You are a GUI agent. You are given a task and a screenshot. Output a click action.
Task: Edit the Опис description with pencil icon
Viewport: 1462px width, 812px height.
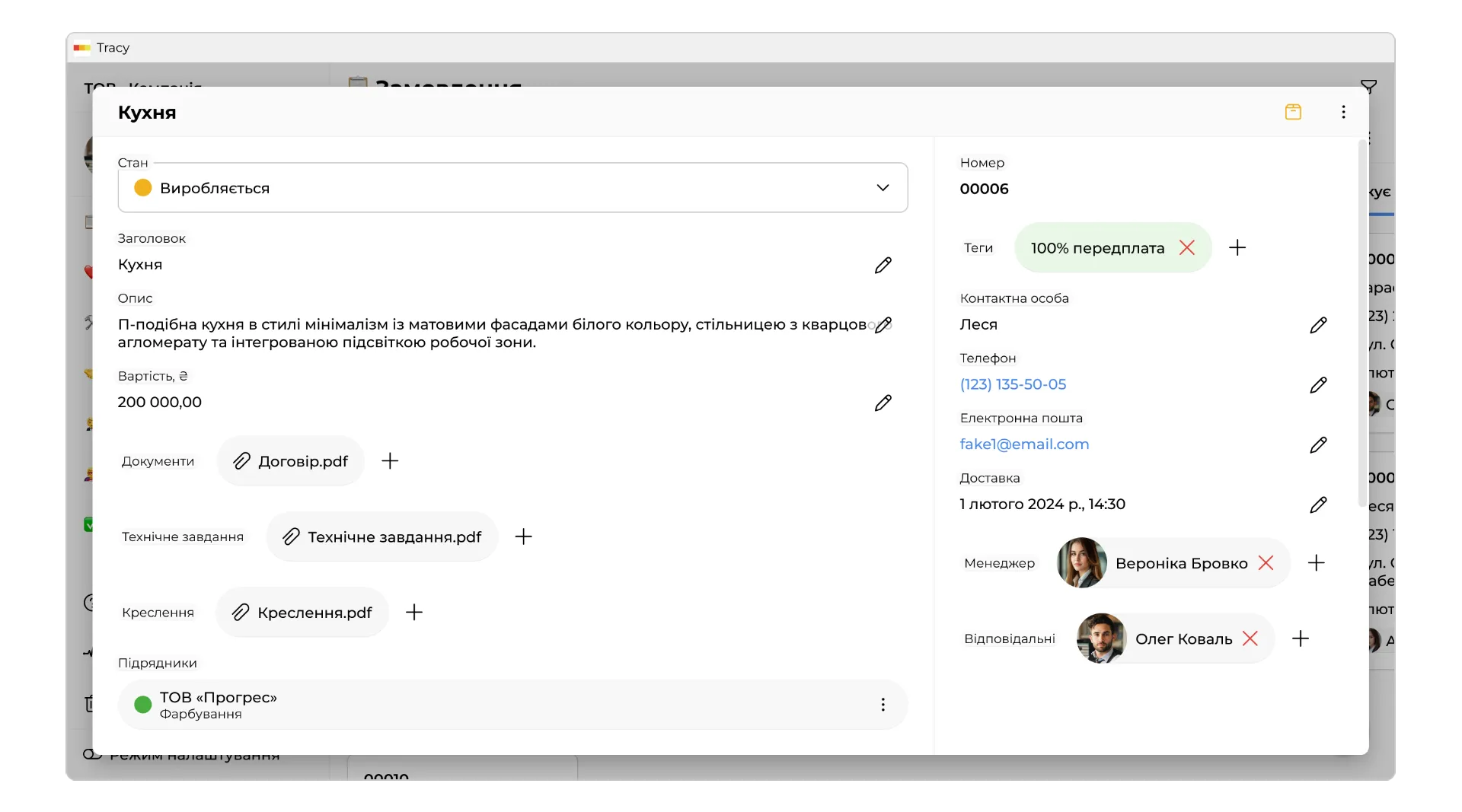click(883, 325)
